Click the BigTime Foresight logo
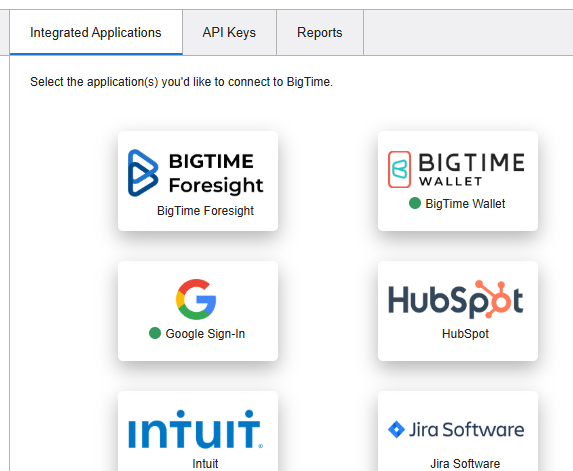 pos(196,173)
